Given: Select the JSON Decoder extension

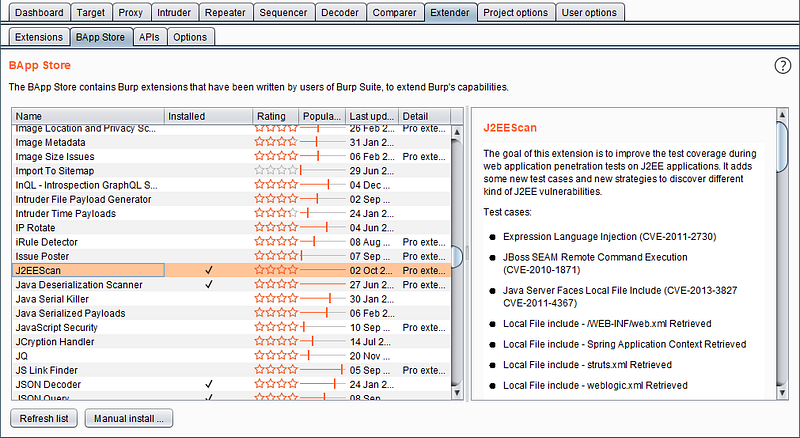Looking at the screenshot, I should tap(232, 384).
